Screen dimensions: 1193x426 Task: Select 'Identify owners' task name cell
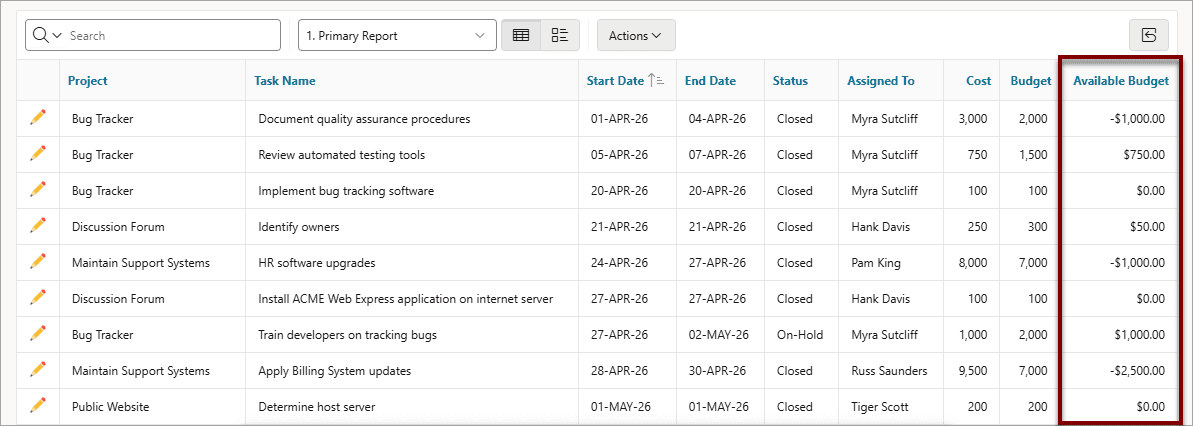(x=412, y=227)
